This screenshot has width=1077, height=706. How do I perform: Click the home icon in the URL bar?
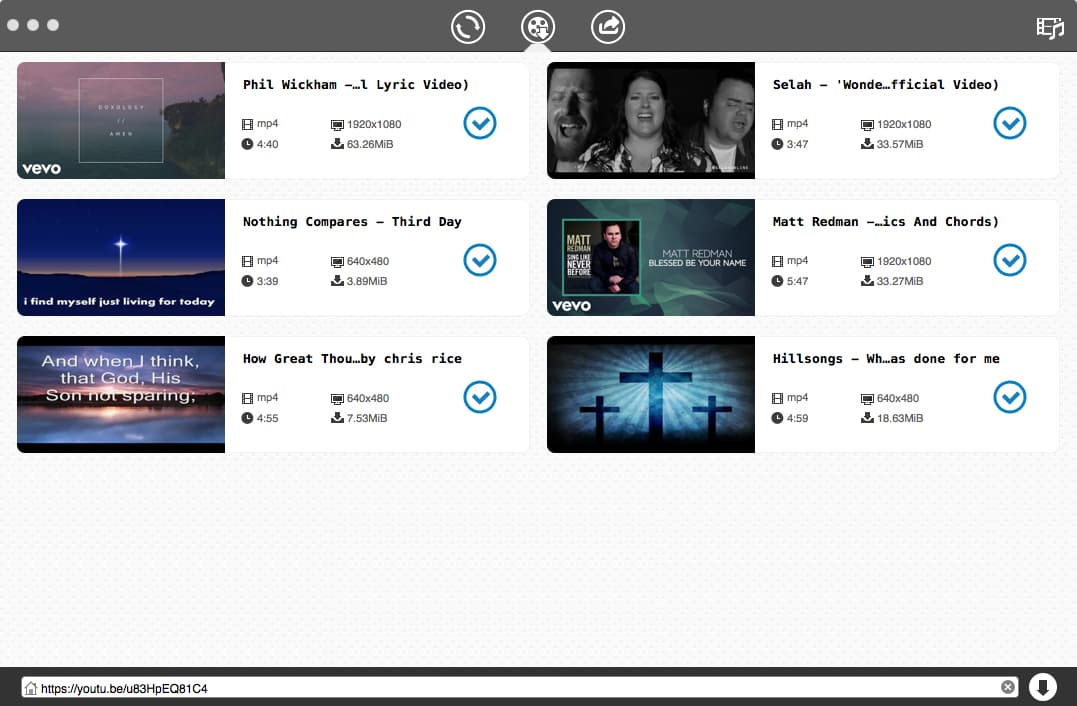click(x=31, y=687)
